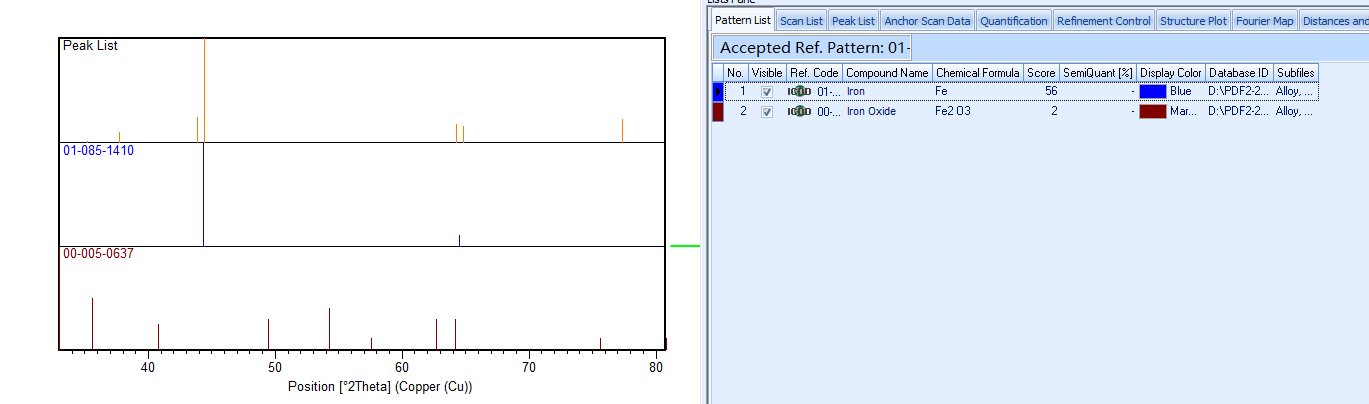Click the Position [°2Theta] axis title
The image size is (1369, 404).
coord(380,387)
